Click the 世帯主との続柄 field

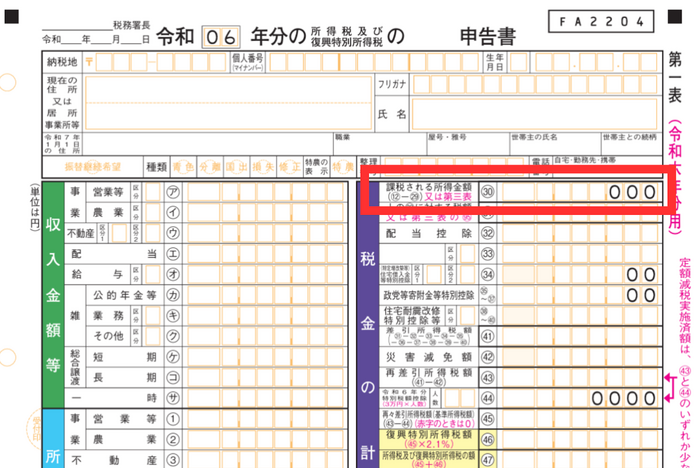coord(631,144)
